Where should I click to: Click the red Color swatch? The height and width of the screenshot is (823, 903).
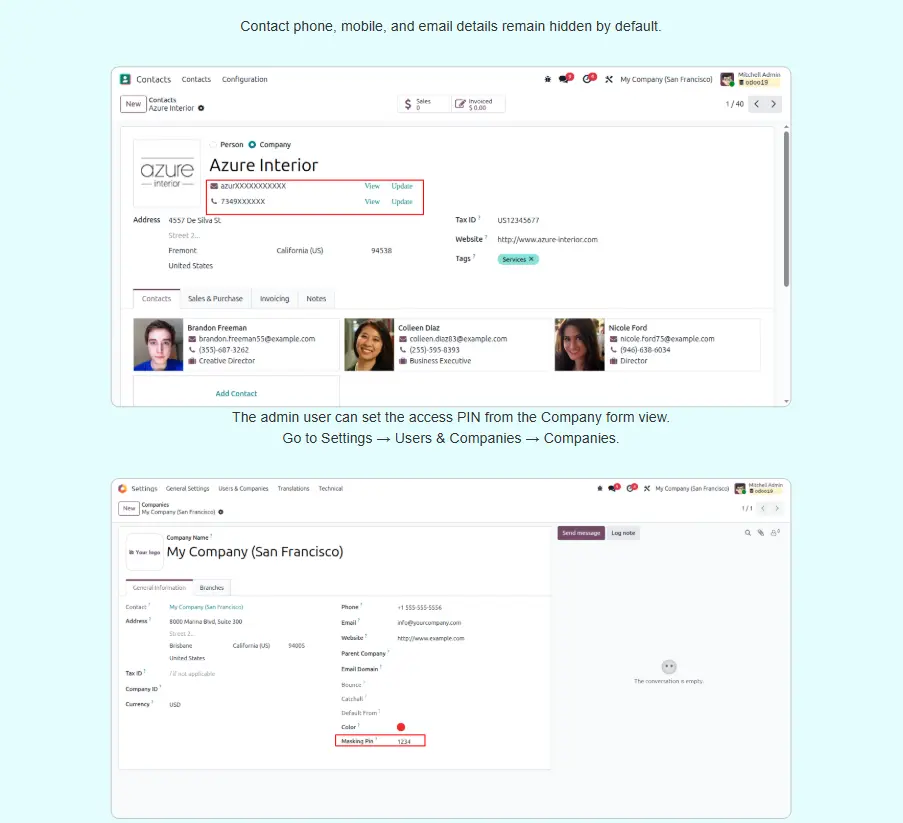tap(401, 727)
